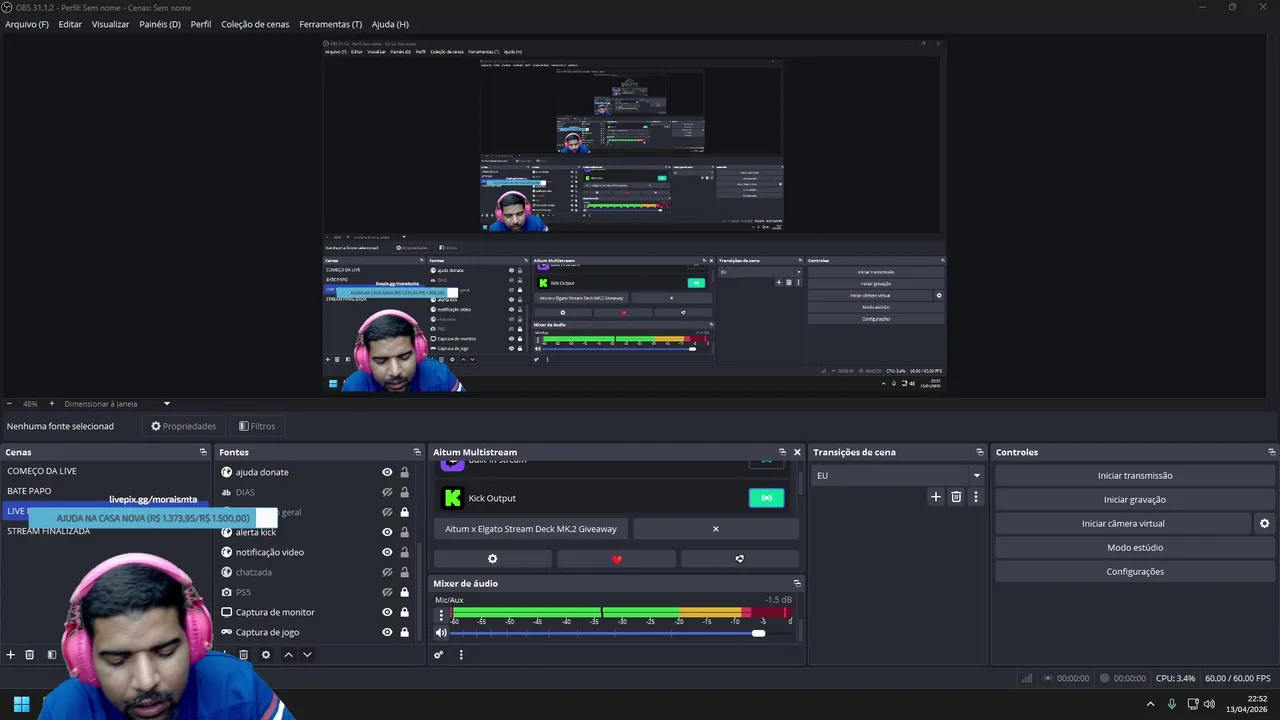
Task: Open the Arquivo menu
Action: [27, 24]
